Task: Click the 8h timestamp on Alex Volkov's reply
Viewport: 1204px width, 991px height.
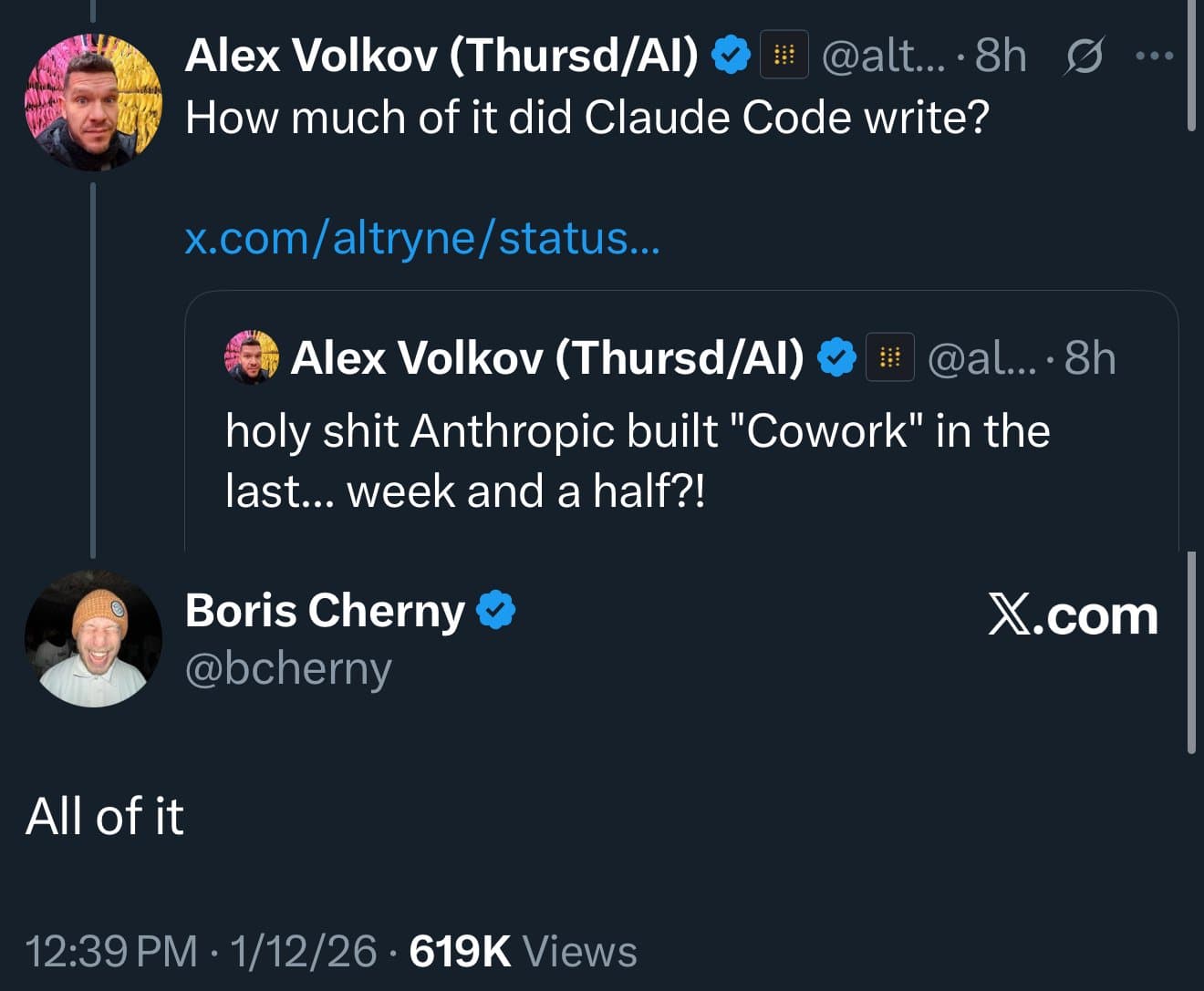Action: [x=998, y=55]
